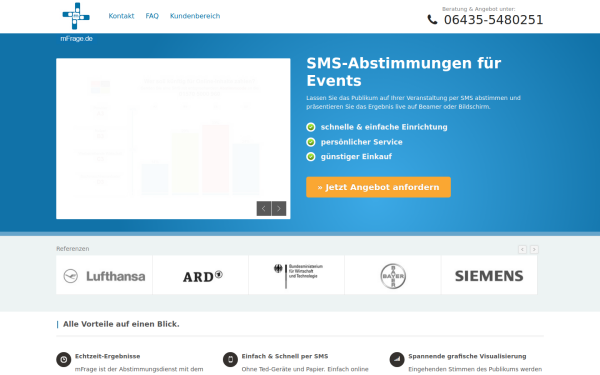Image resolution: width=600 pixels, height=375 pixels.
Task: Click the günstiger Einkauf text
Action: [x=356, y=157]
